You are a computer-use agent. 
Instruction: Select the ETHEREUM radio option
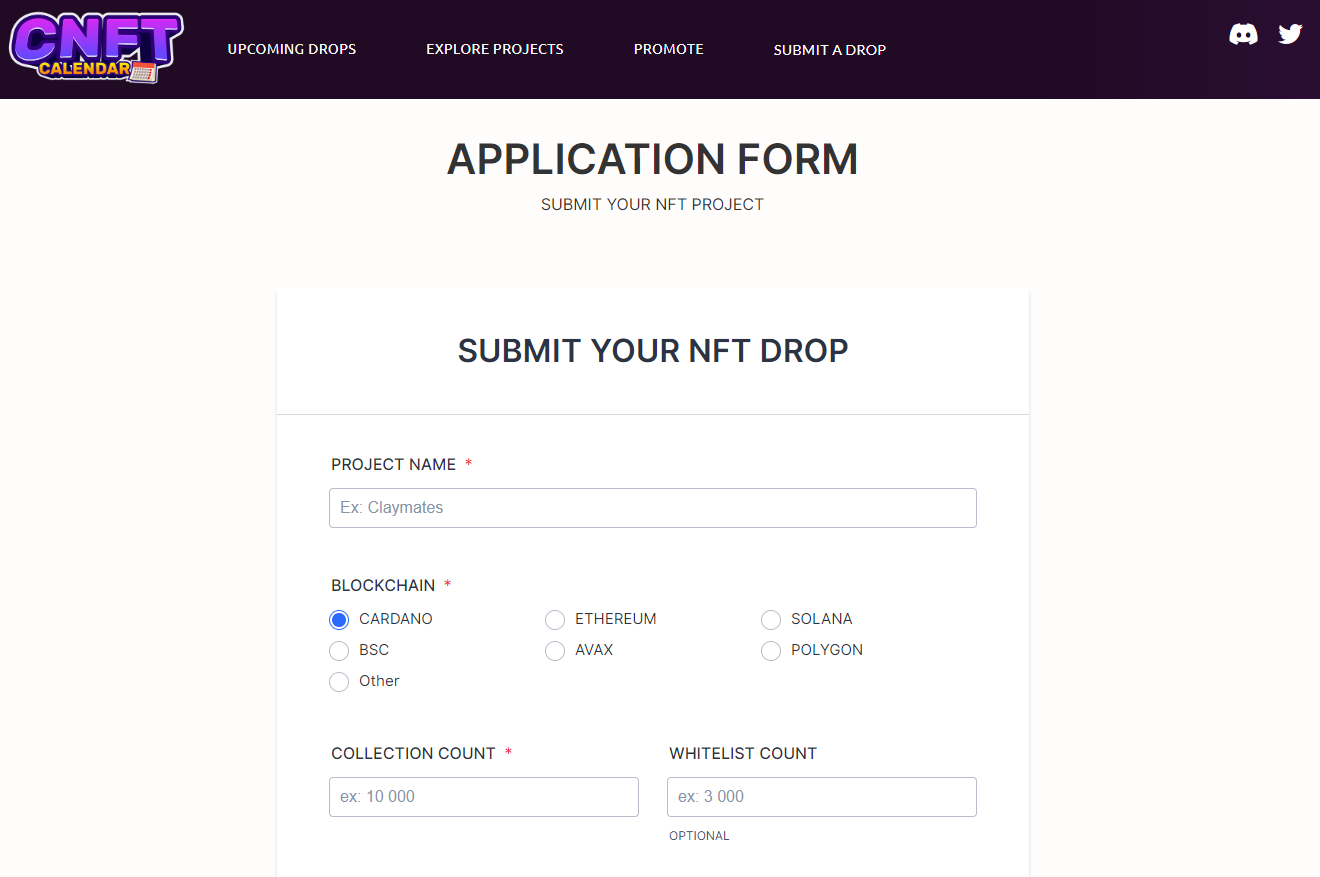(x=555, y=620)
